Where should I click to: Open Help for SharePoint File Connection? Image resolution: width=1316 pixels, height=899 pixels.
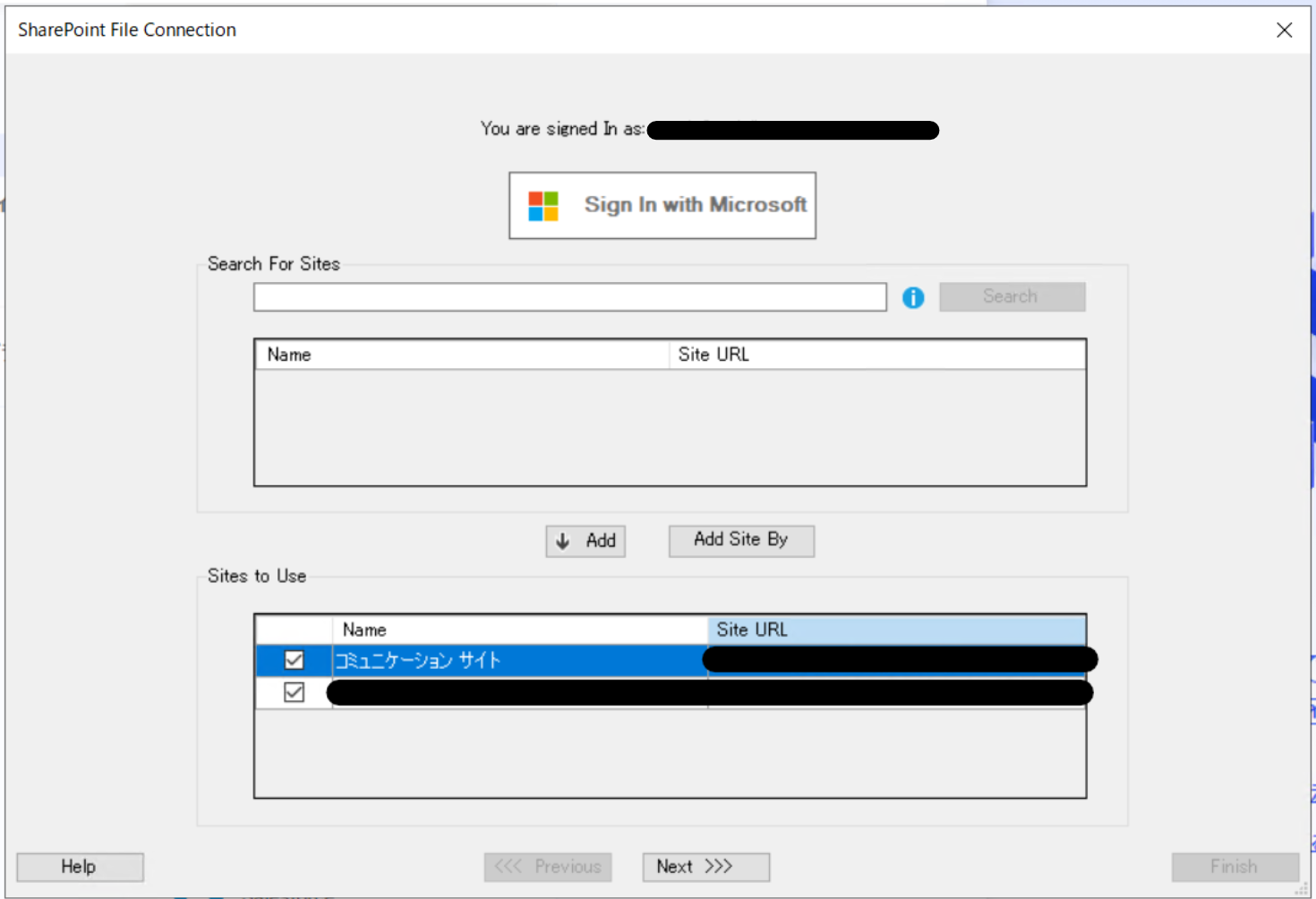80,867
